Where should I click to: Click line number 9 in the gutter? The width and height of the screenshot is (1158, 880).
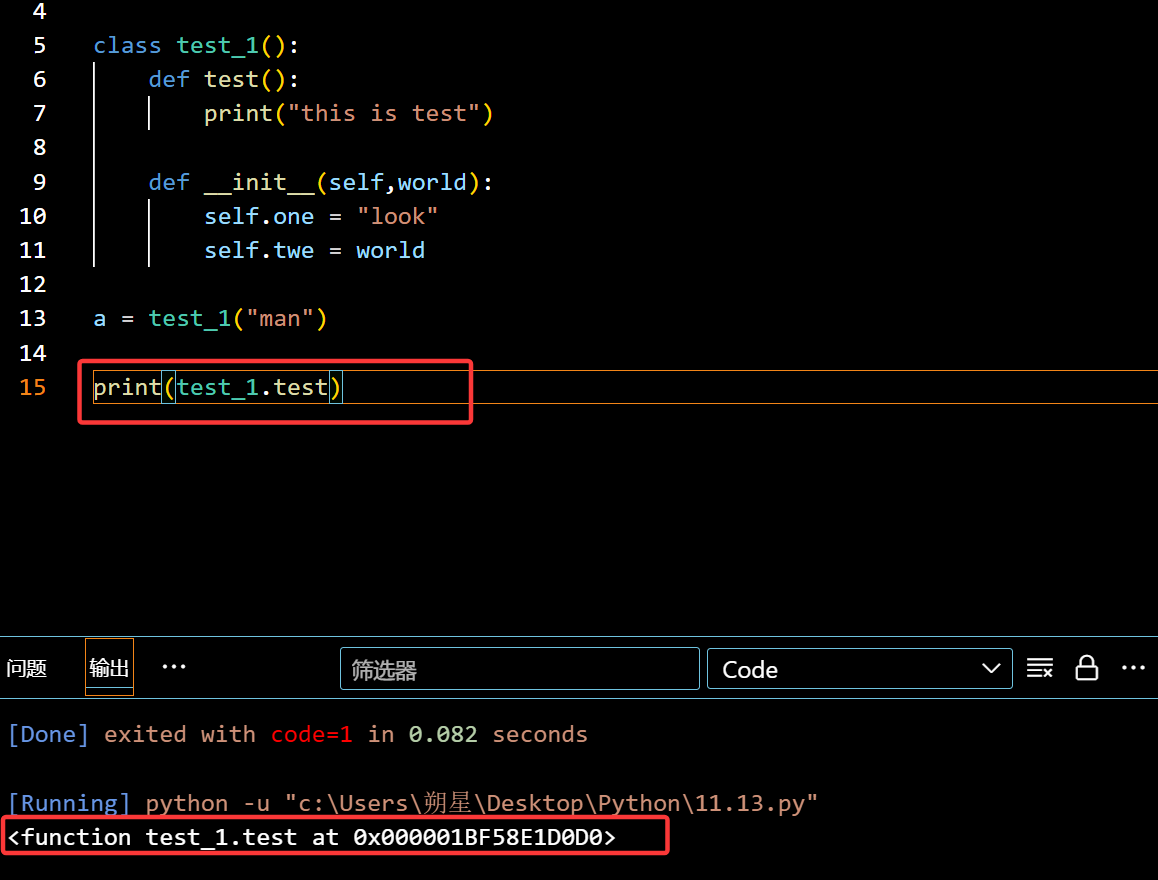39,182
